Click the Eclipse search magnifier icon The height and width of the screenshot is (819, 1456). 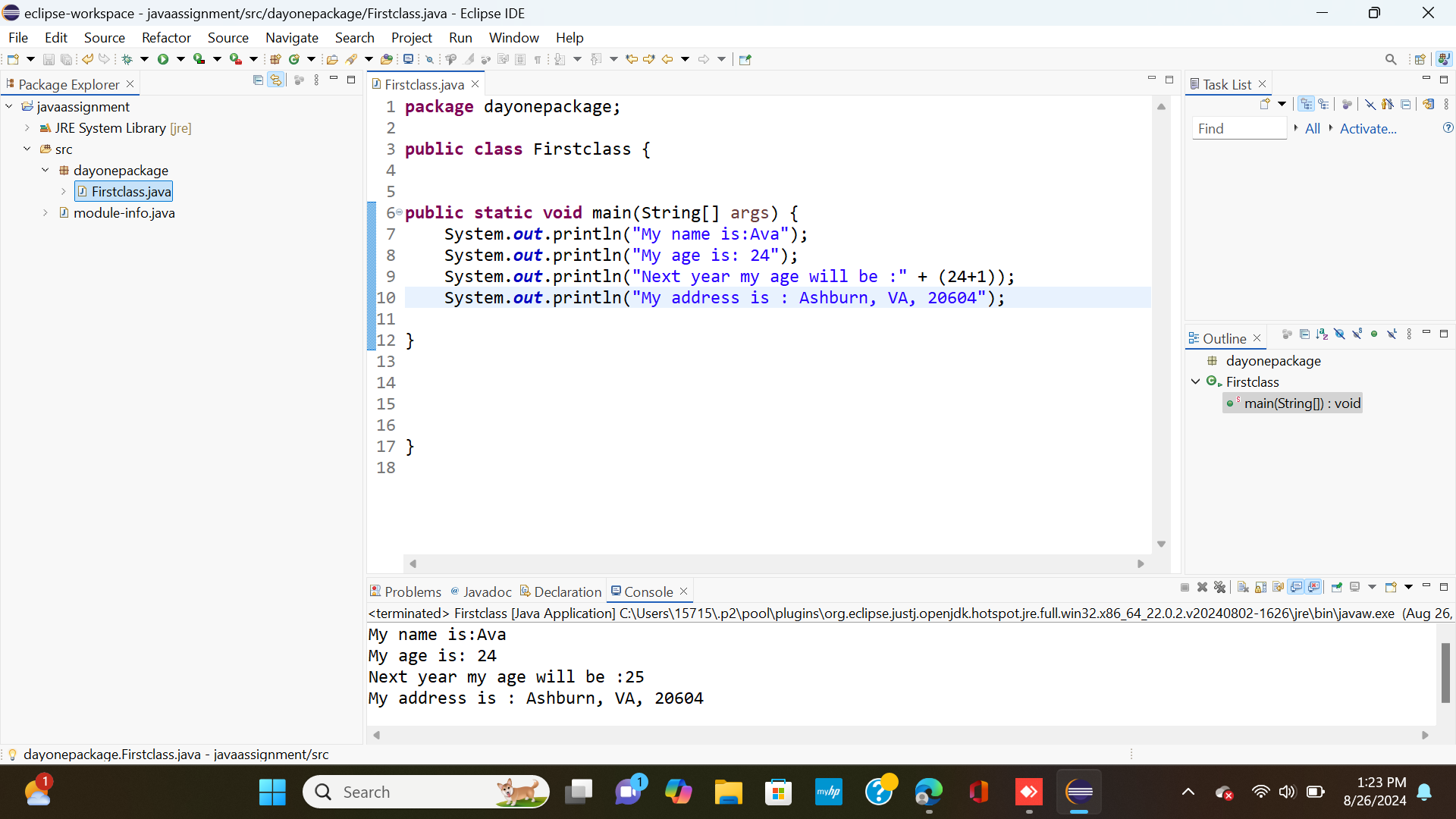point(1391,59)
